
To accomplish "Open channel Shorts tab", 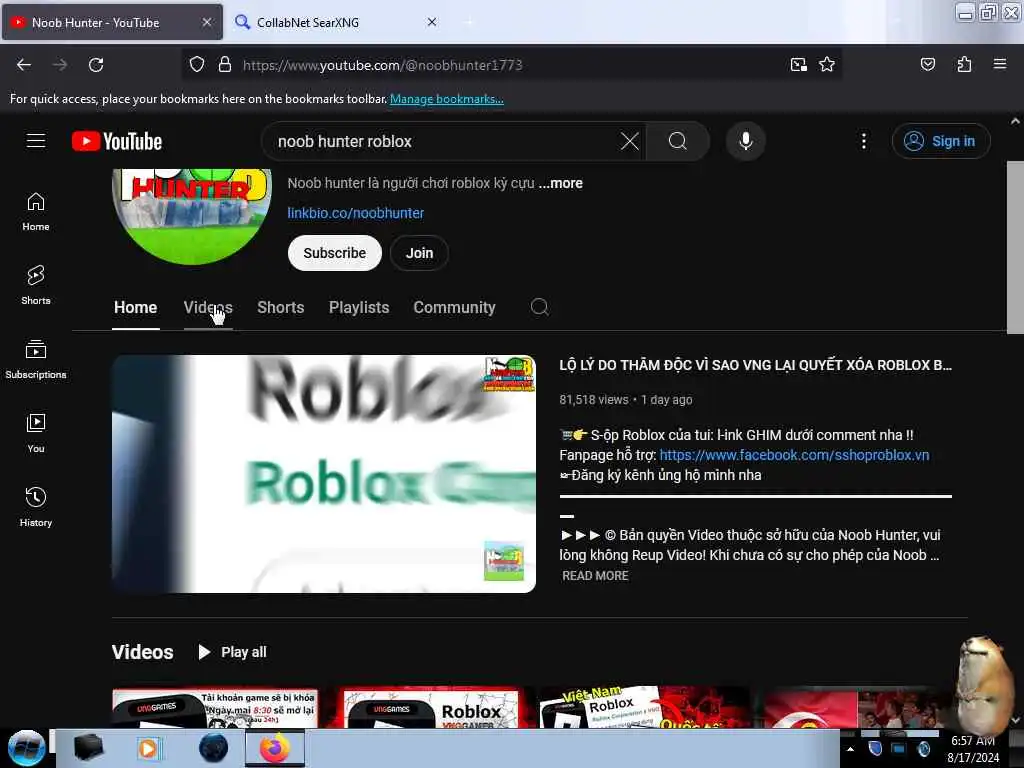I will pos(280,308).
